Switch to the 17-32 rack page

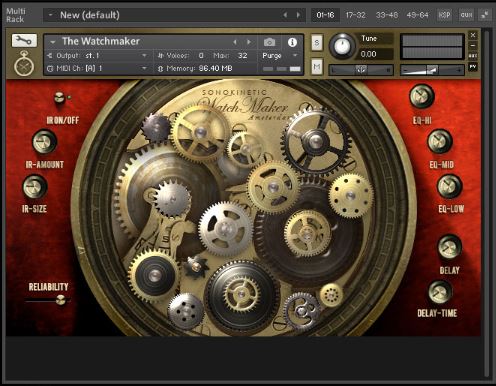355,15
